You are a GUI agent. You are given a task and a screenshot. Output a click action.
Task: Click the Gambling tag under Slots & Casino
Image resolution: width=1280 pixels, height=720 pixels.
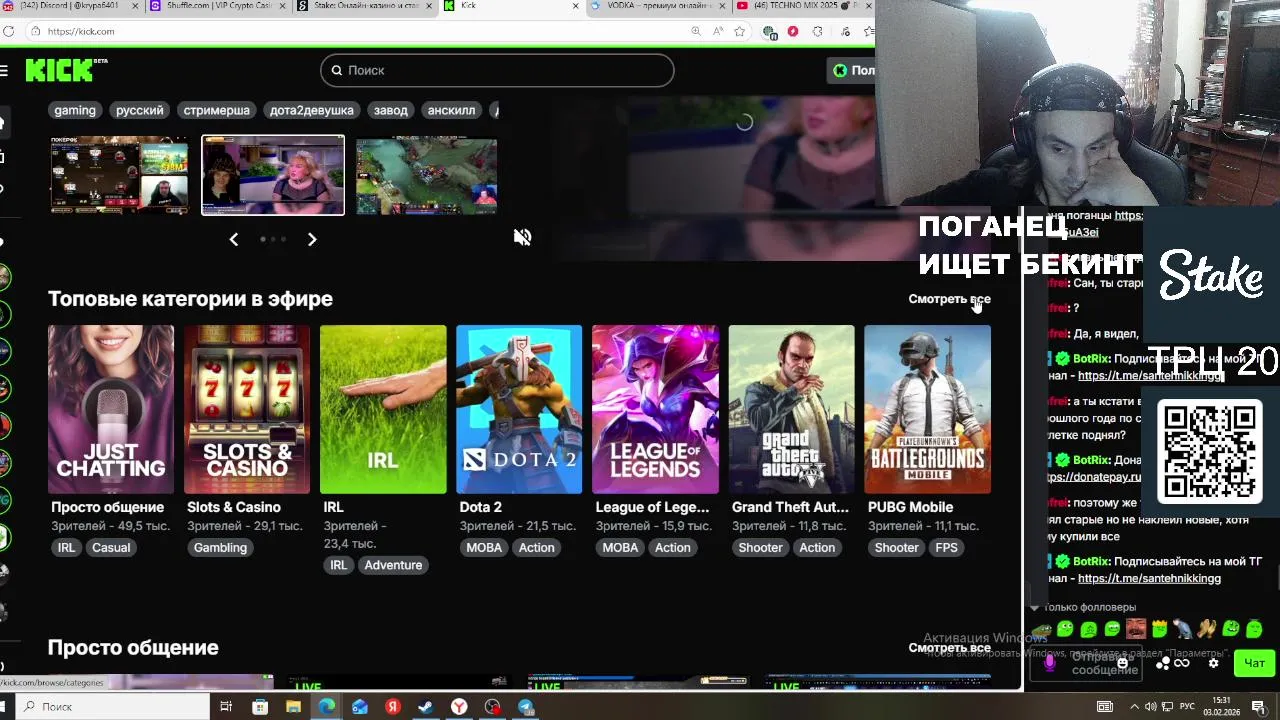tap(220, 547)
